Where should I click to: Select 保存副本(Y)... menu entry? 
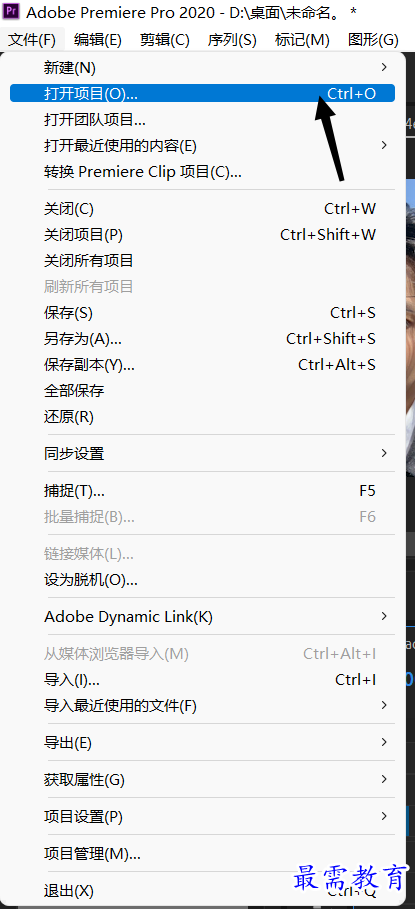point(202,365)
